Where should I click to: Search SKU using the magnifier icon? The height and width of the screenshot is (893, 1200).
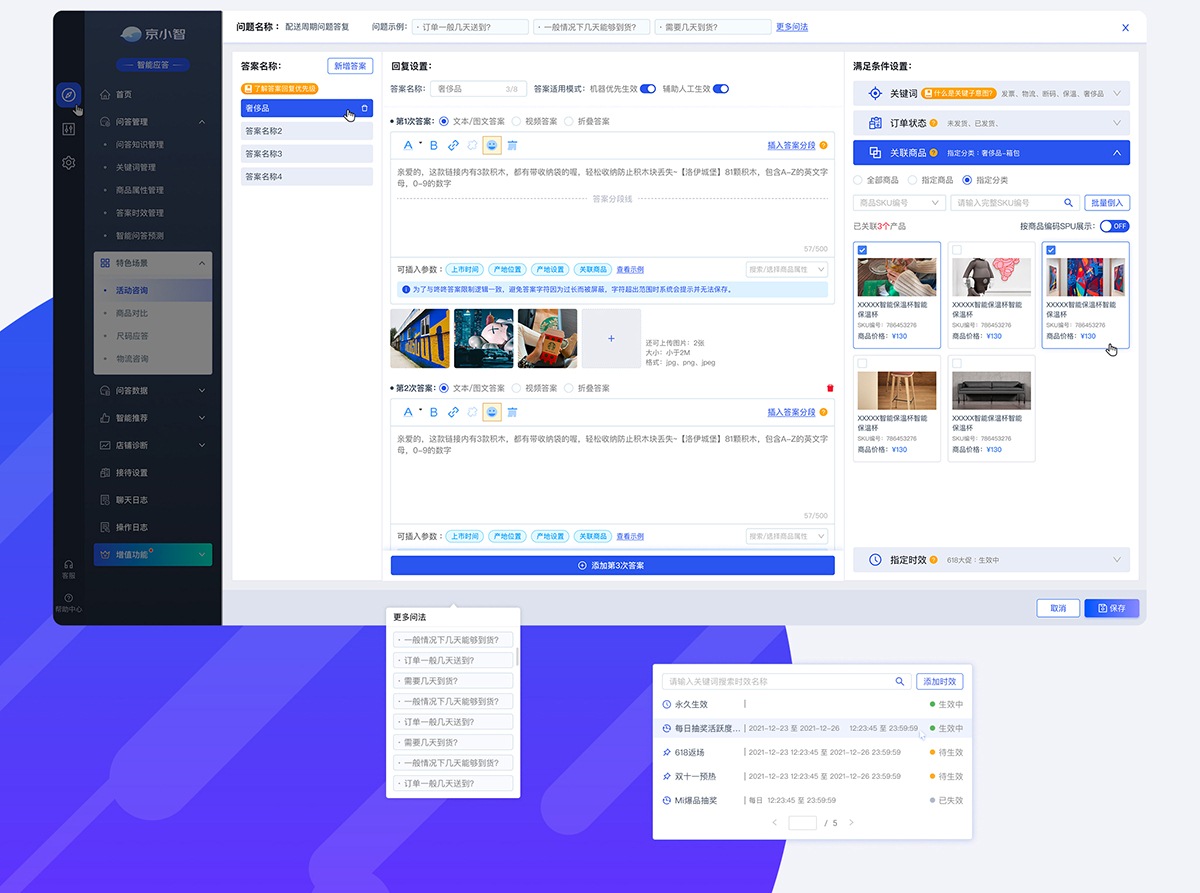click(x=1068, y=203)
